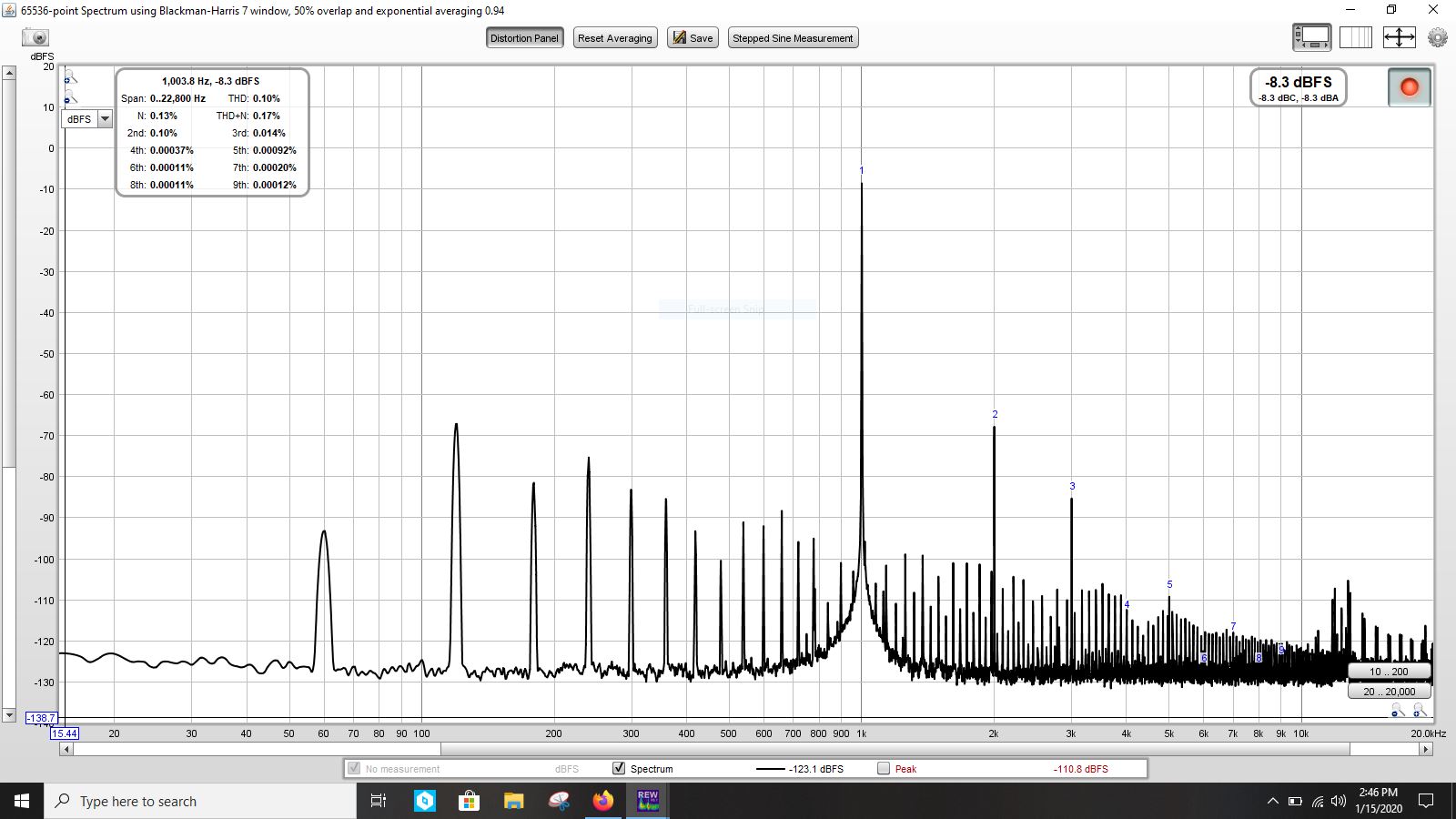Zoom out horizontally using the minus magnifier
The image size is (1456, 819).
pos(1398,711)
